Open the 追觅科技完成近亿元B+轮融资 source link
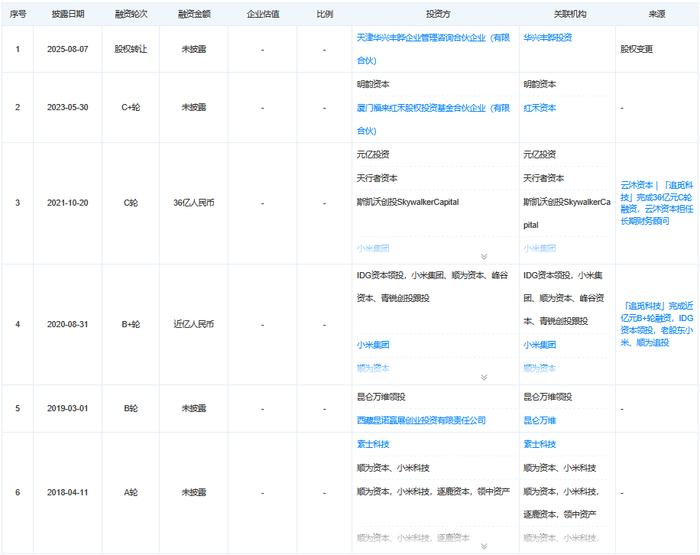Screen dimensions: 700x555 (657, 324)
